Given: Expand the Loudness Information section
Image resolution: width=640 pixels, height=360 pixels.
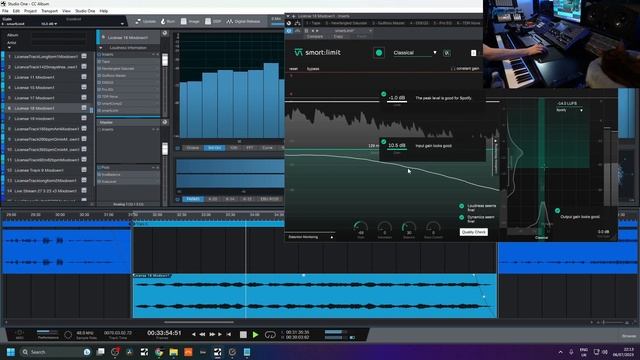Looking at the screenshot, I should pyautogui.click(x=101, y=48).
